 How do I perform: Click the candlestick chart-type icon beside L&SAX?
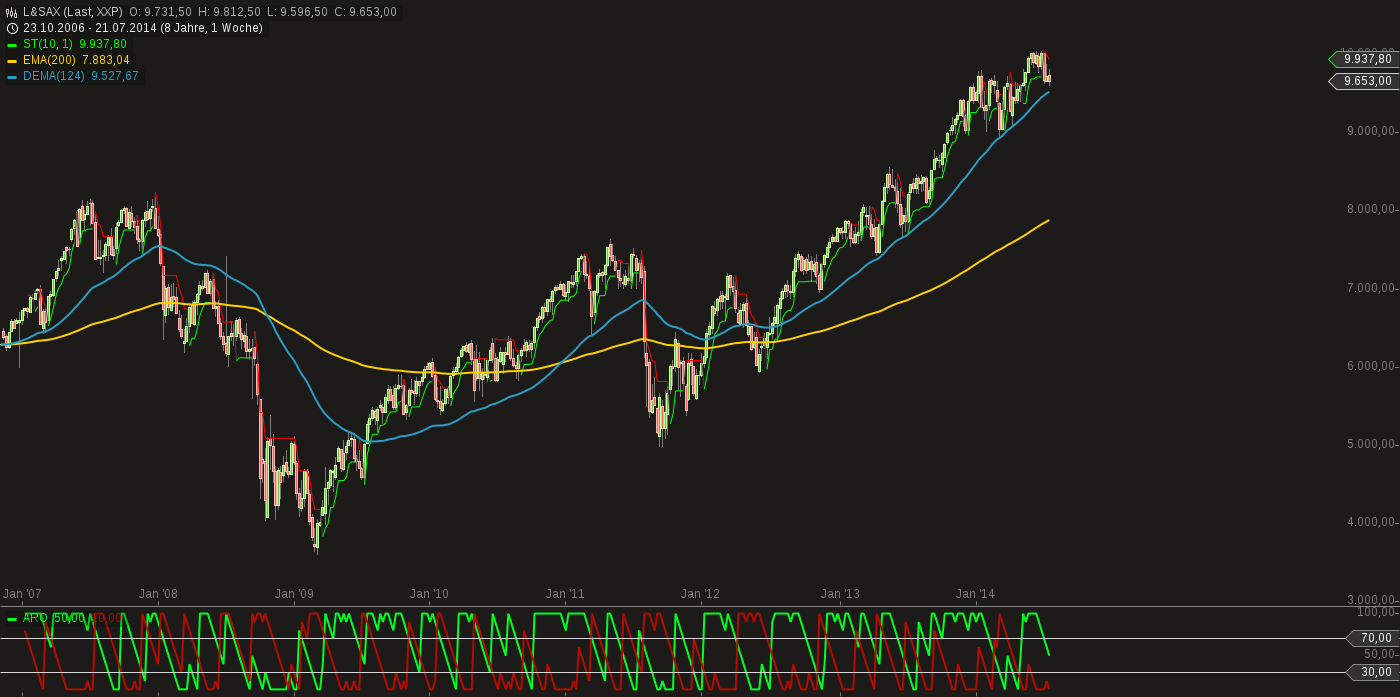(12, 12)
